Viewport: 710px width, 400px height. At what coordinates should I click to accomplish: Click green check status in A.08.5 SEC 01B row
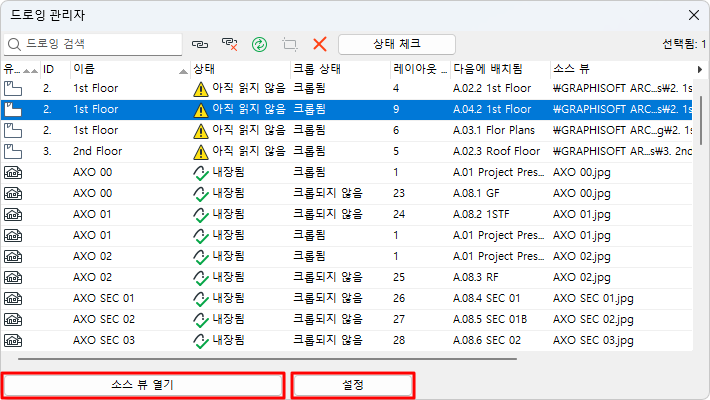pyautogui.click(x=201, y=319)
